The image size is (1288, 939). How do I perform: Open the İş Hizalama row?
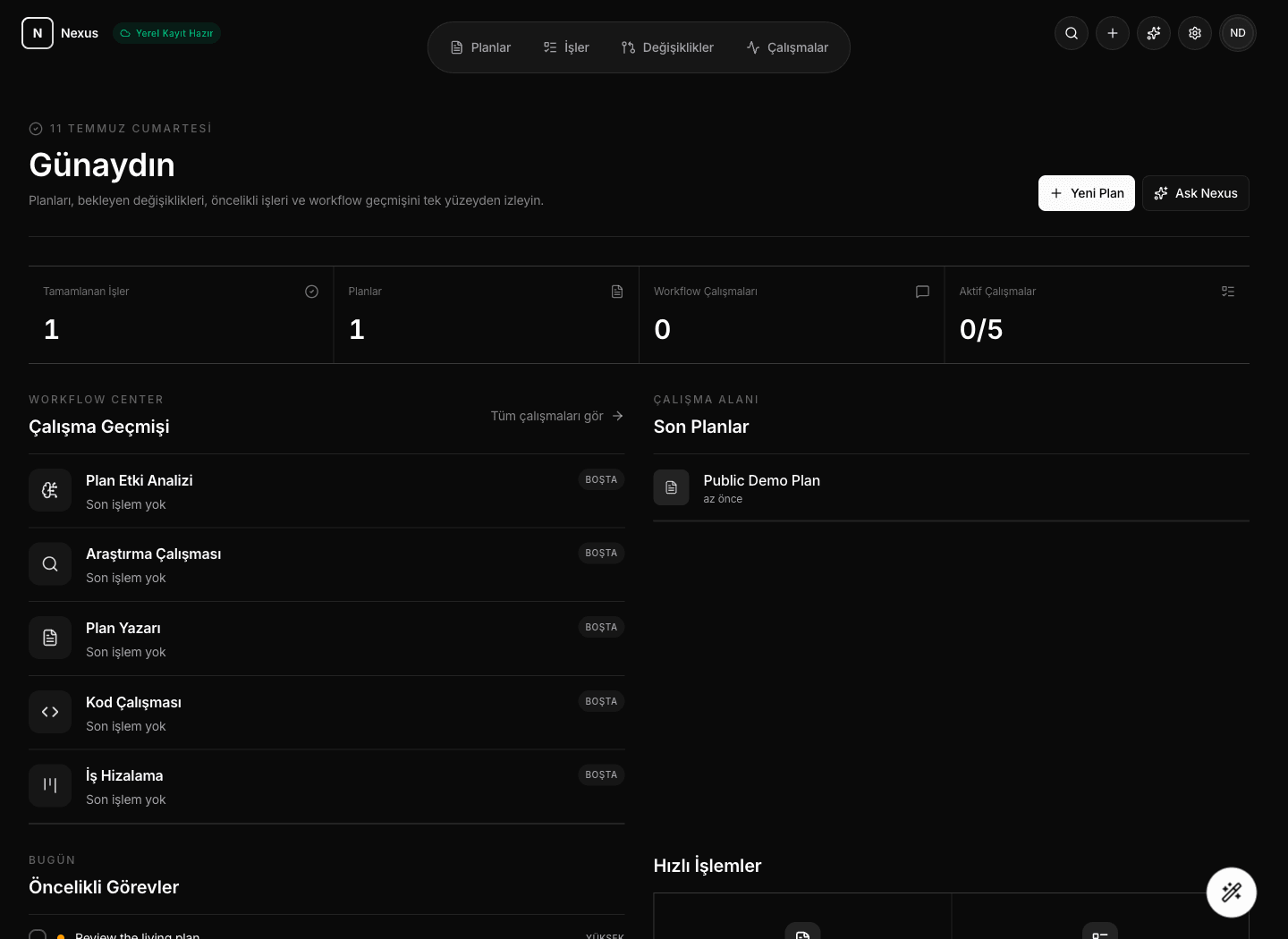[326, 787]
